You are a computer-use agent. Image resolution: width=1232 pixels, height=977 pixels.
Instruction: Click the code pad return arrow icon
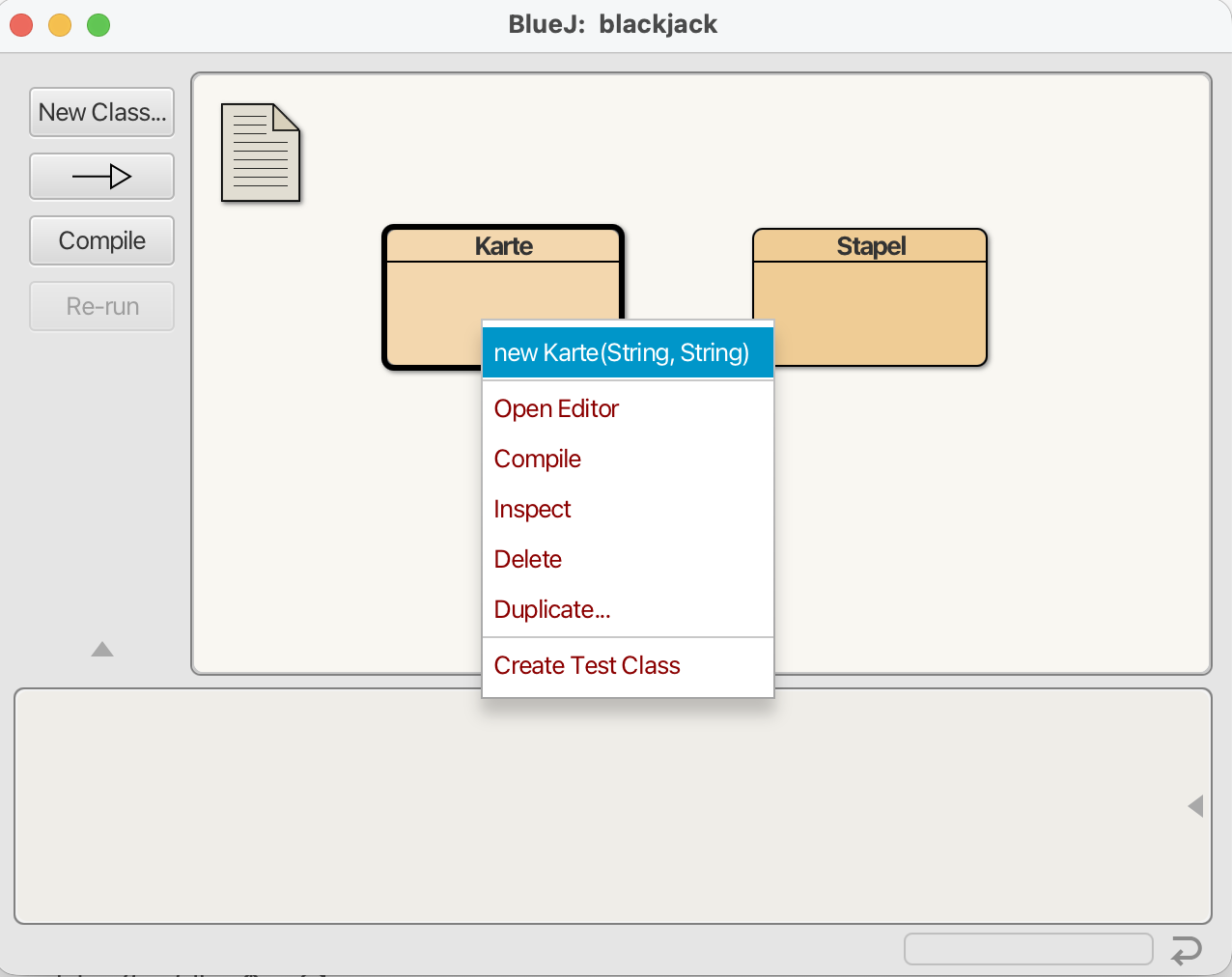1186,950
